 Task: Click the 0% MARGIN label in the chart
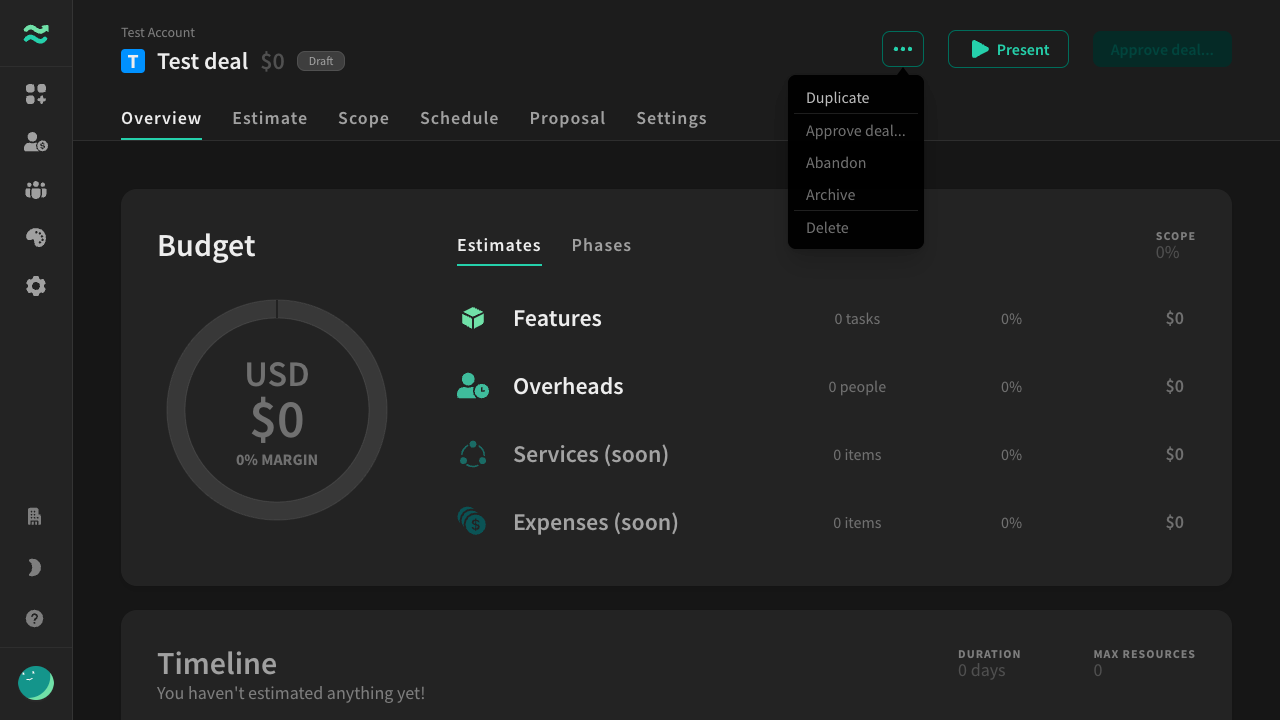[x=277, y=460]
